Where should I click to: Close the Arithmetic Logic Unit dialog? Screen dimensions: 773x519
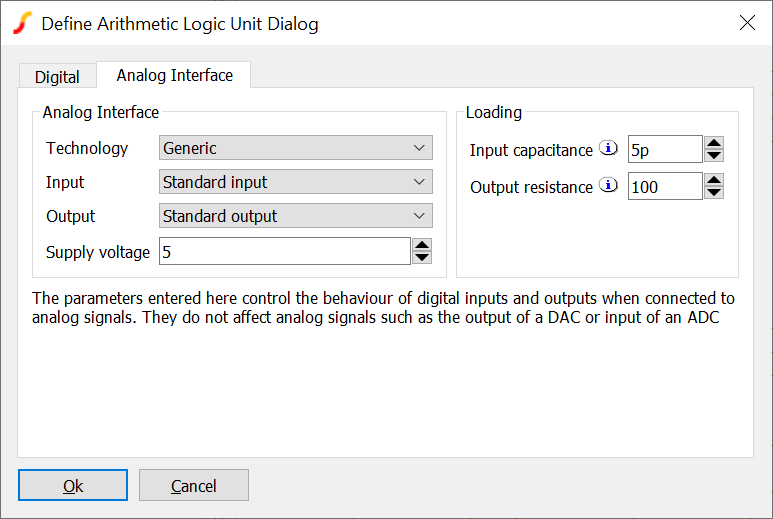[x=747, y=23]
